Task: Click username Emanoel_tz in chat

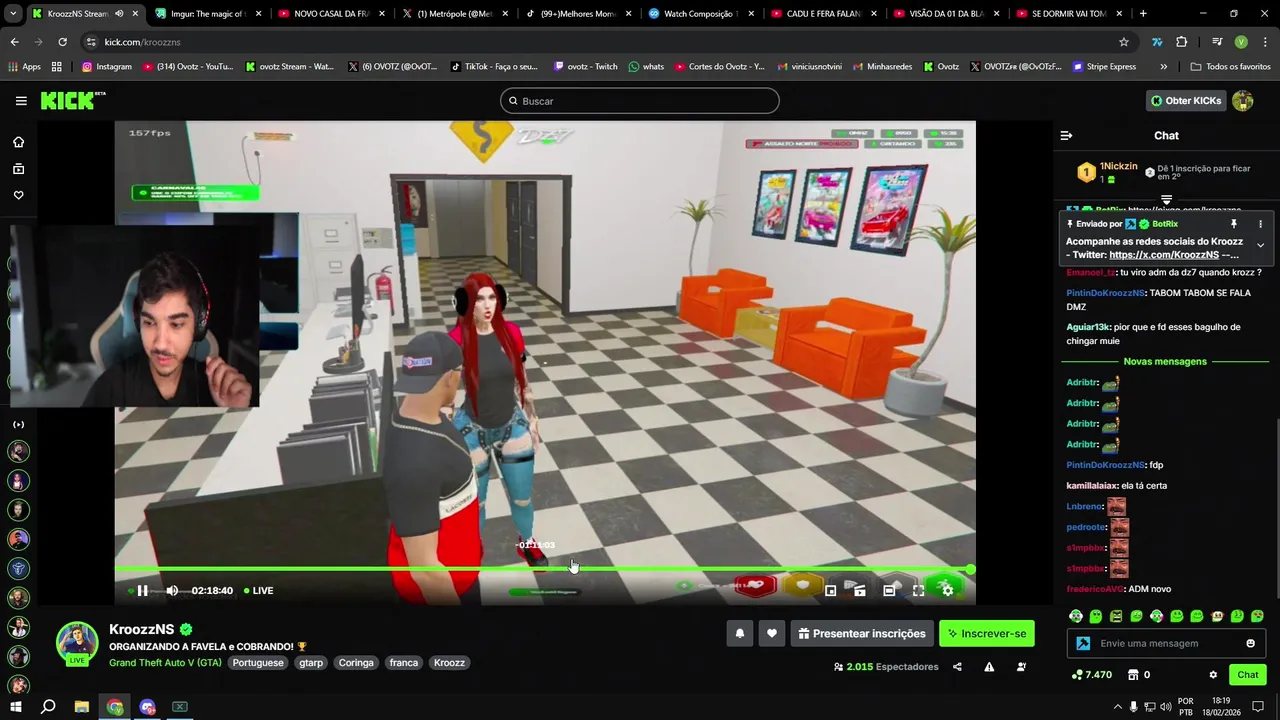Action: [x=1090, y=272]
